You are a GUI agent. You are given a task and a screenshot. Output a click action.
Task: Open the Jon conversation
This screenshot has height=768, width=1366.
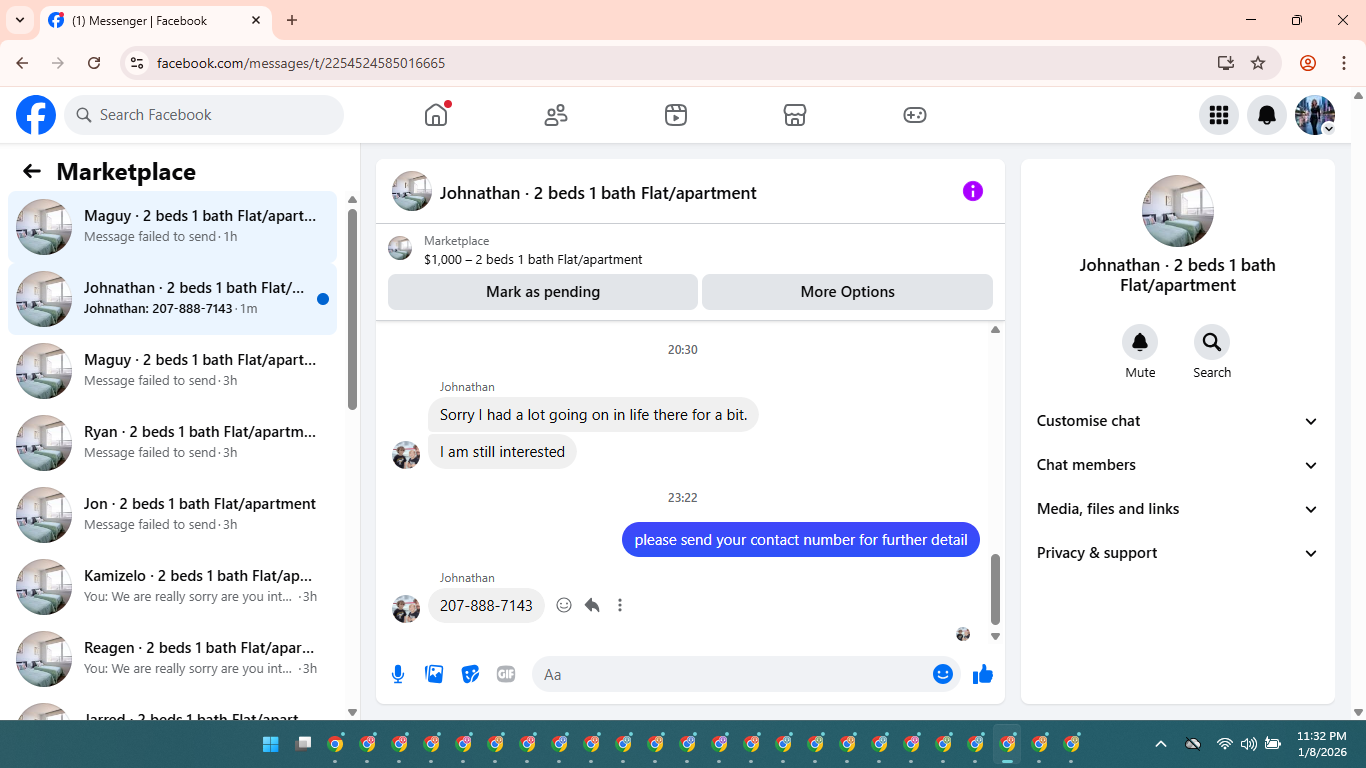coord(172,515)
